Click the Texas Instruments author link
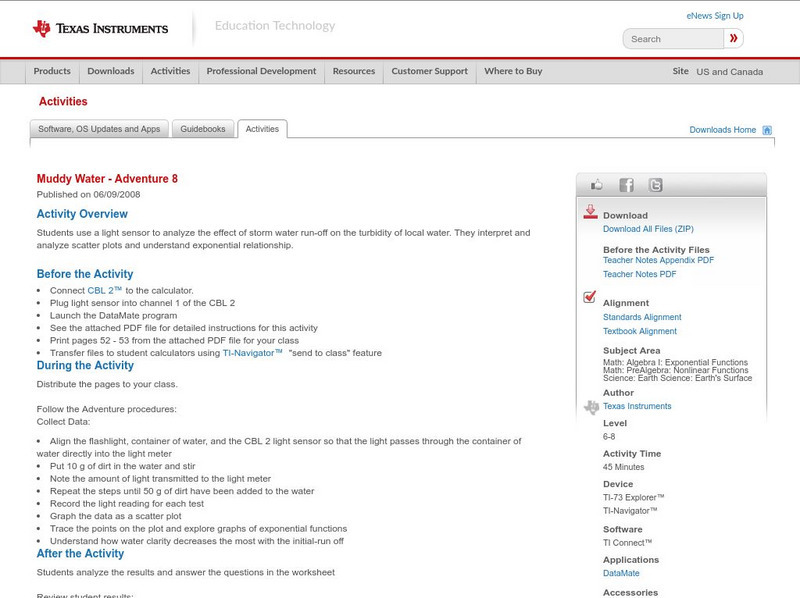This screenshot has height=598, width=800. (x=637, y=406)
